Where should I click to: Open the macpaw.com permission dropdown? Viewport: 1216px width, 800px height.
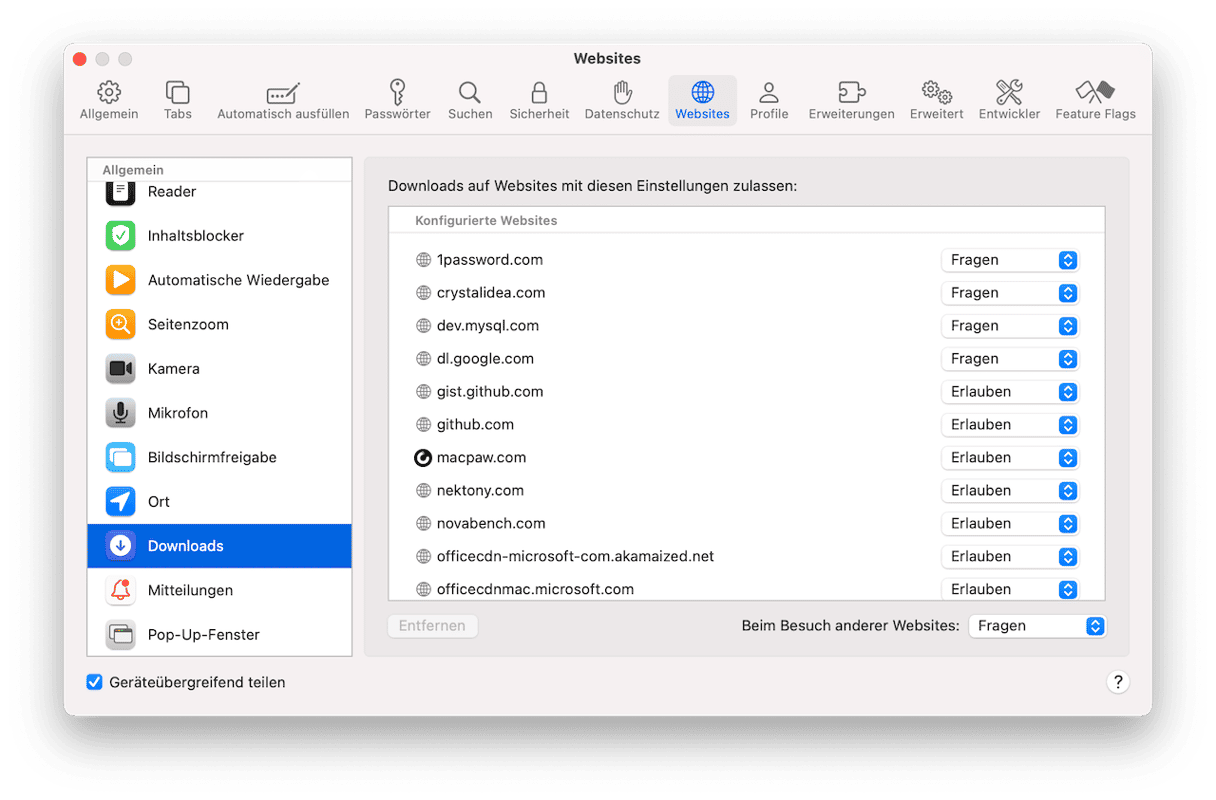(x=1010, y=458)
